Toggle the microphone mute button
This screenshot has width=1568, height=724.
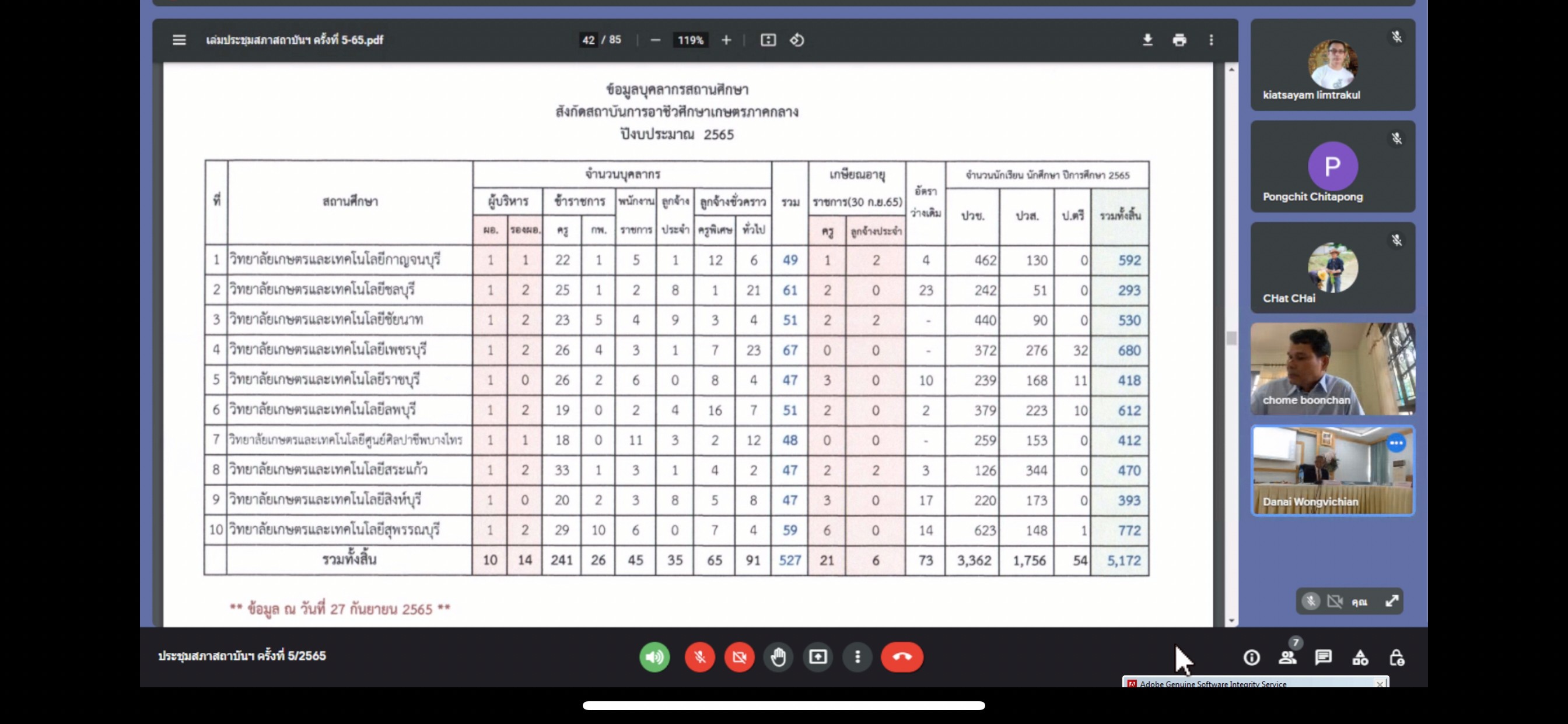click(699, 657)
